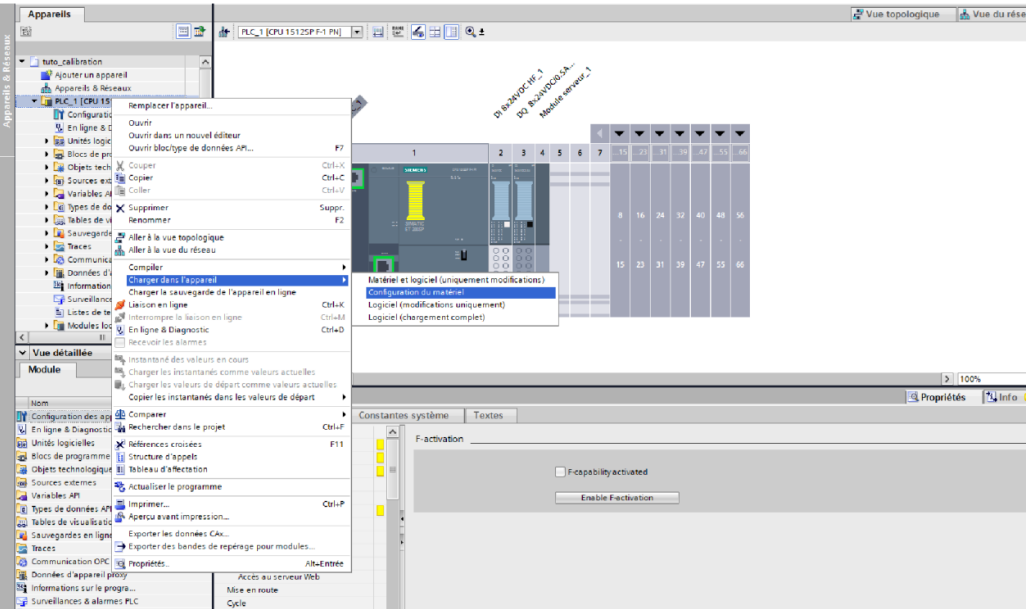Select the DQ module in rack slot 3
1029x609 pixels.
[524, 217]
